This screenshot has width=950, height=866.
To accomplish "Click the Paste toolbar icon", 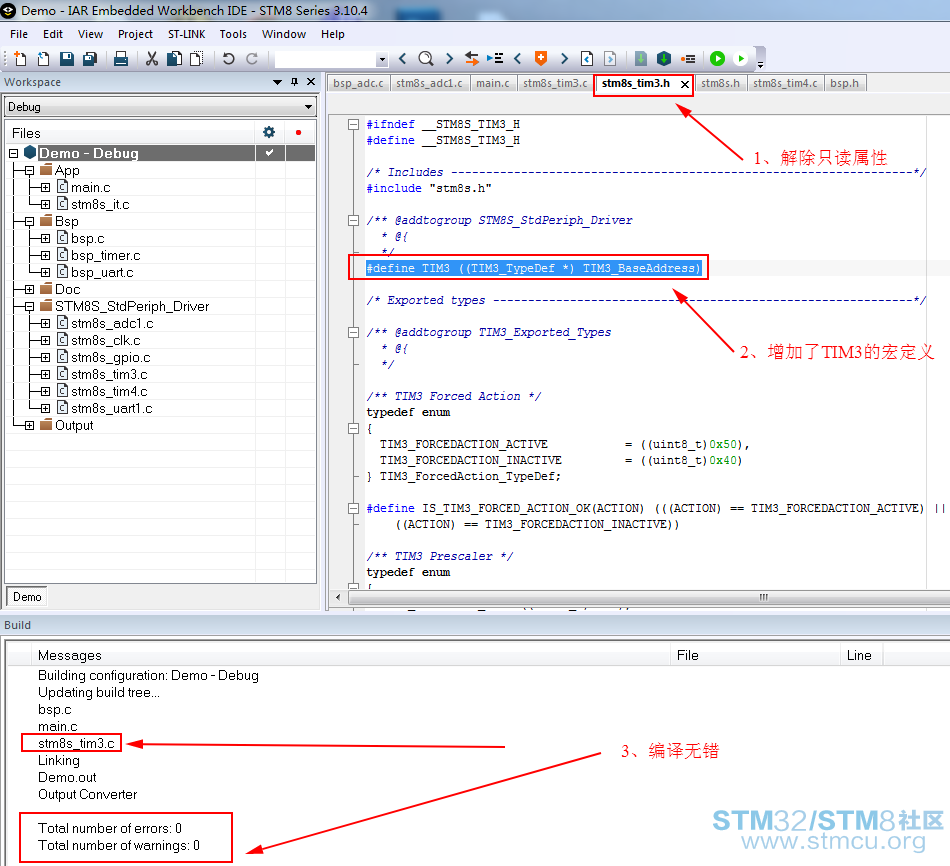I will coord(197,58).
